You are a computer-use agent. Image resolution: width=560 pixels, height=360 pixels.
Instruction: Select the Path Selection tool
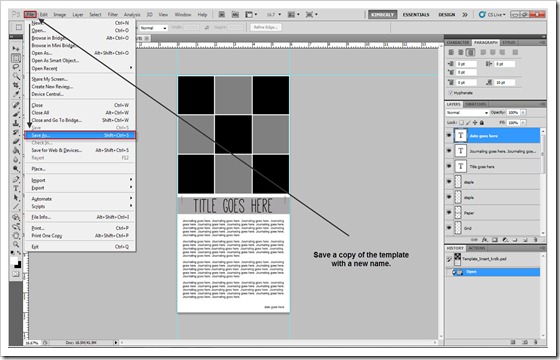click(16, 198)
